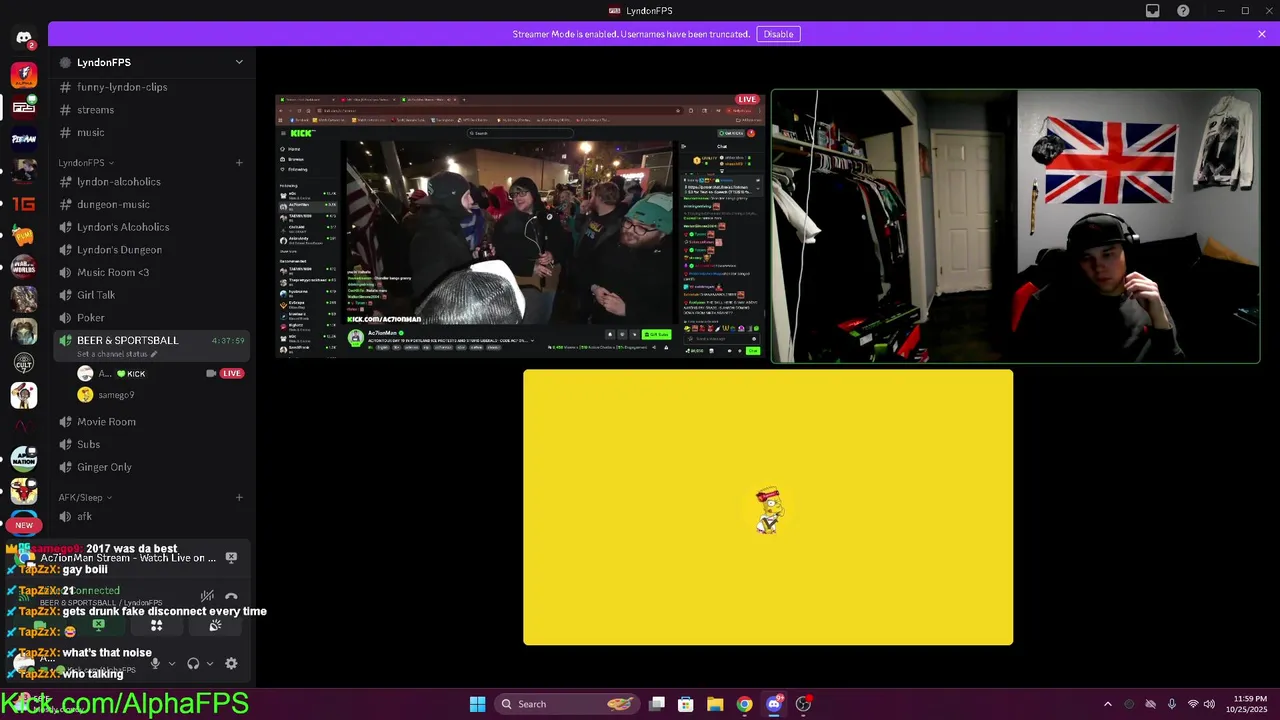
Task: Toggle noise suppression in voice panel
Action: 207,597
